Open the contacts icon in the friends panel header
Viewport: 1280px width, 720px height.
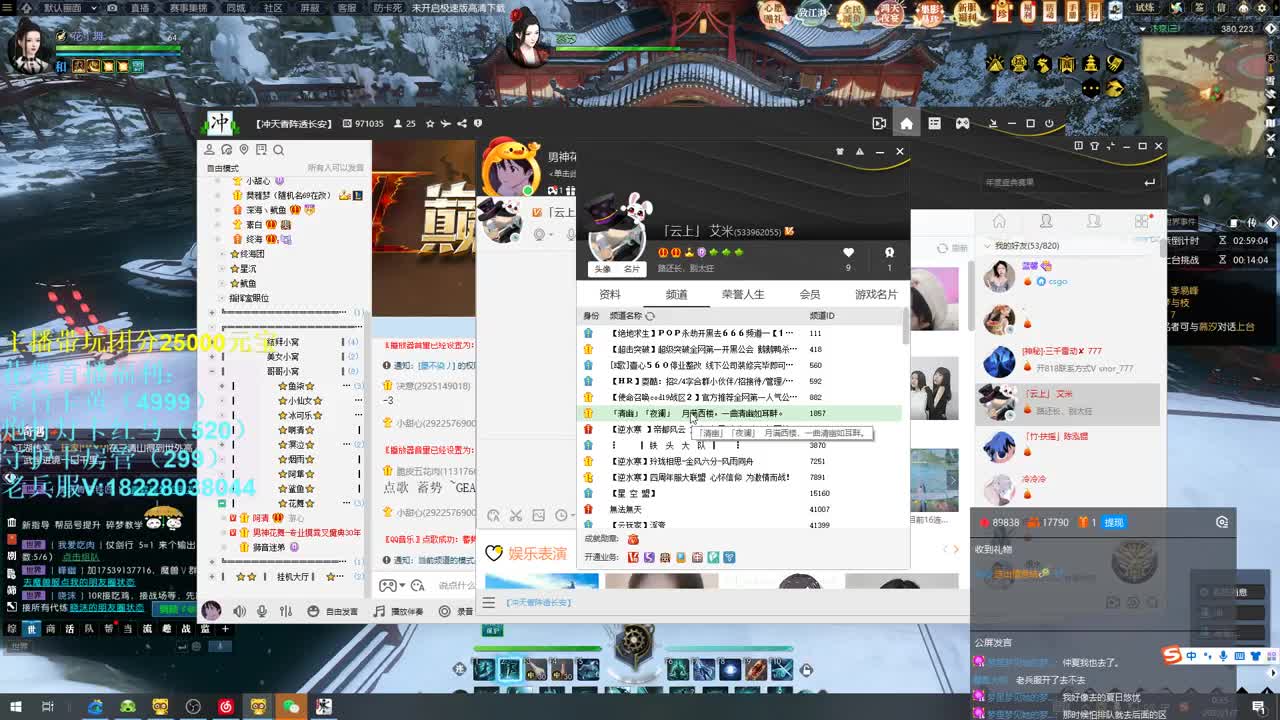(x=1047, y=222)
